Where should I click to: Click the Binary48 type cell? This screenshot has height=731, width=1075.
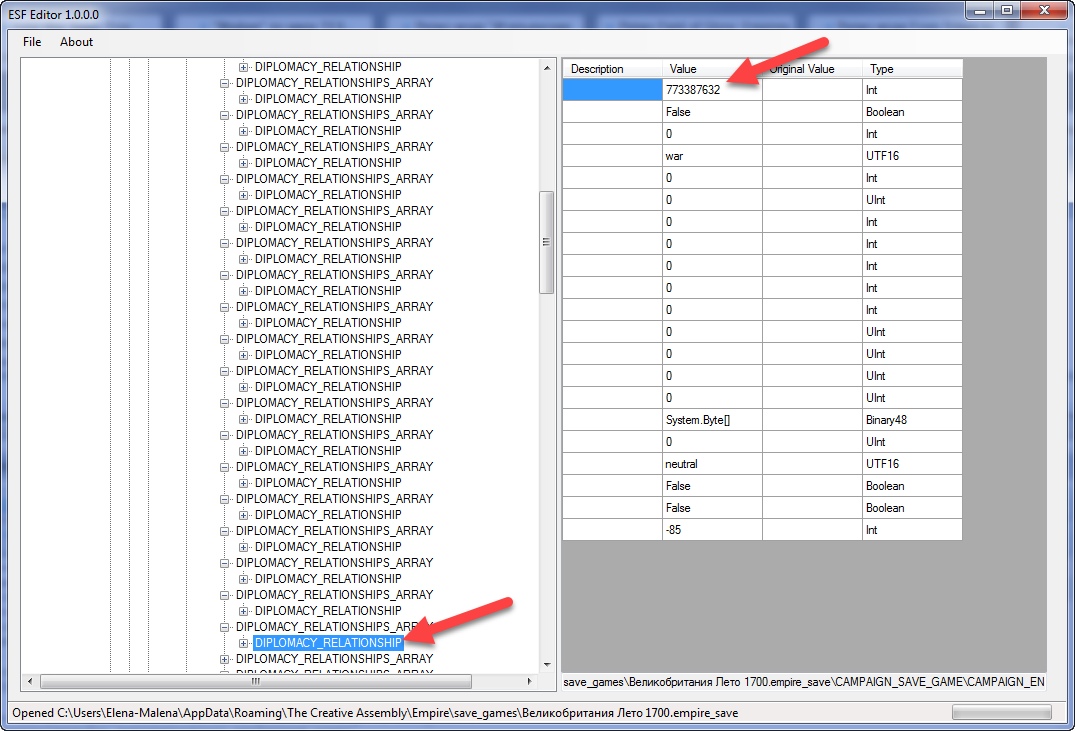[912, 420]
